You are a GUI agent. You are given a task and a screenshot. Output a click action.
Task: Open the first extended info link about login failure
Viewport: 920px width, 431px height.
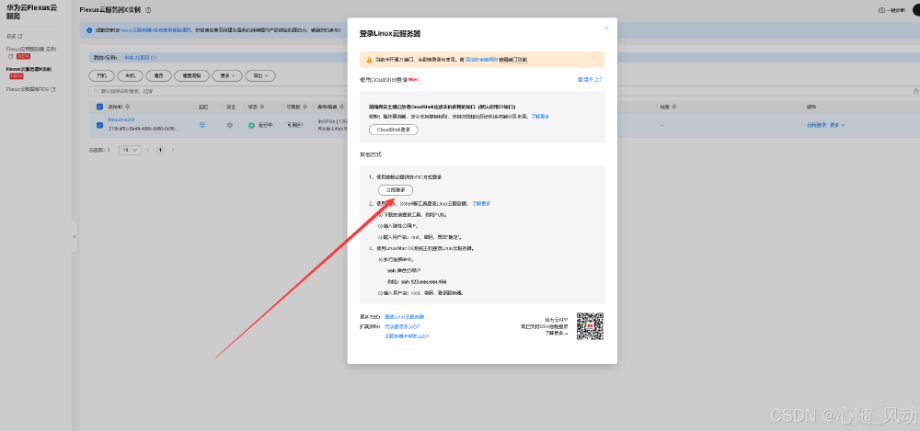pyautogui.click(x=402, y=326)
